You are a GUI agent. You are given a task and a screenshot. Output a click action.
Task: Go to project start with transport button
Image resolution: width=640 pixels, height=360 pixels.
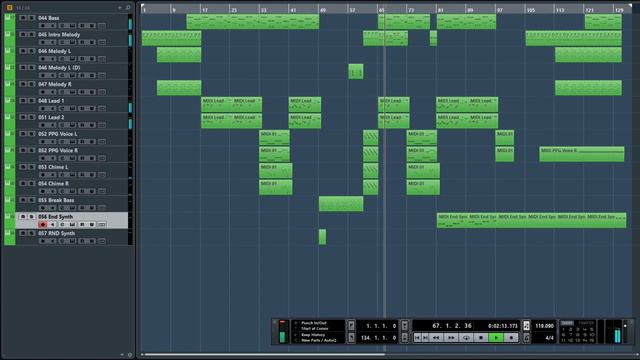point(417,338)
